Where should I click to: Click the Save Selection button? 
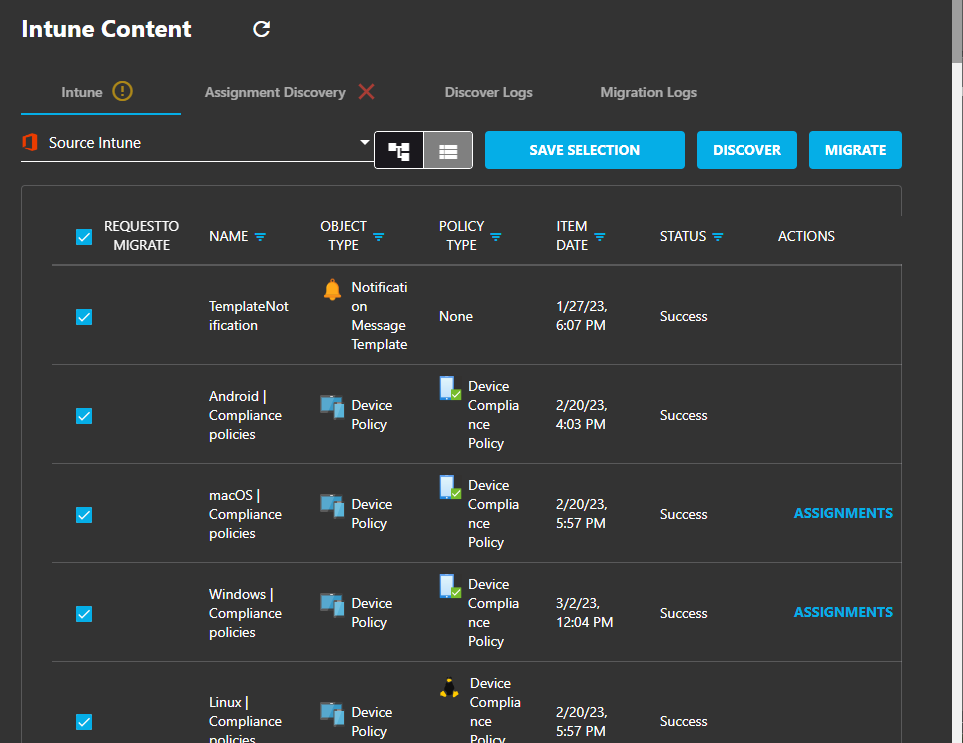(585, 150)
